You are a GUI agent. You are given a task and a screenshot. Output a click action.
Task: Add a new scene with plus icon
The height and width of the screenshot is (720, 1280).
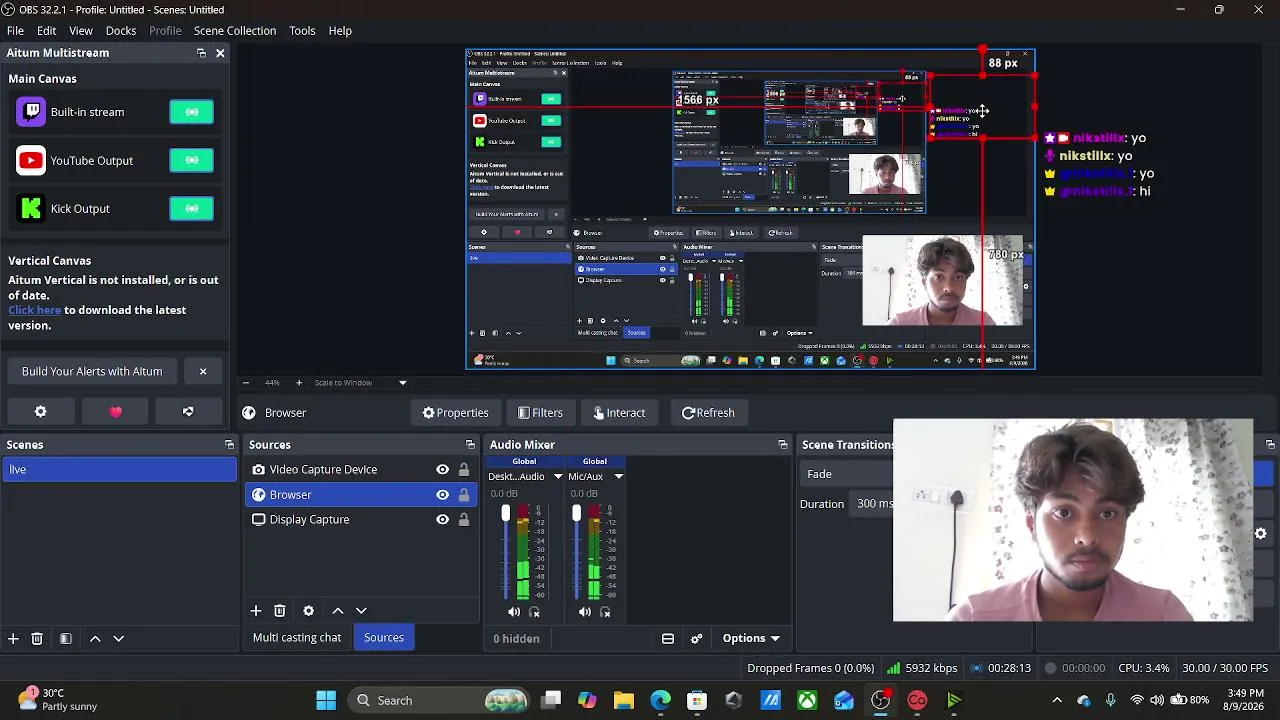(13, 638)
